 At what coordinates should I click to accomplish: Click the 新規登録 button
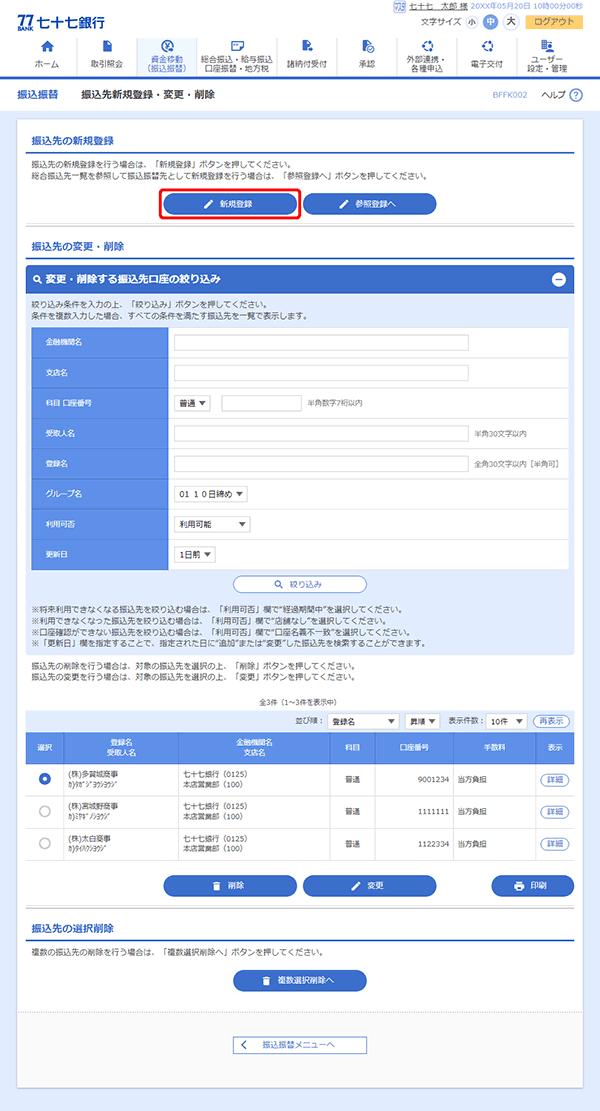[x=230, y=204]
